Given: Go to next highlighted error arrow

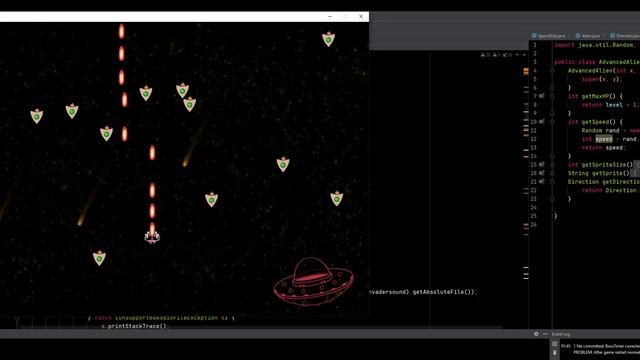Looking at the screenshot, I should click(x=524, y=55).
